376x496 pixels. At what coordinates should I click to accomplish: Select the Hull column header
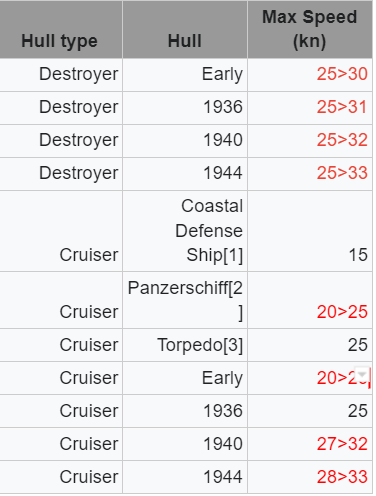(x=185, y=29)
